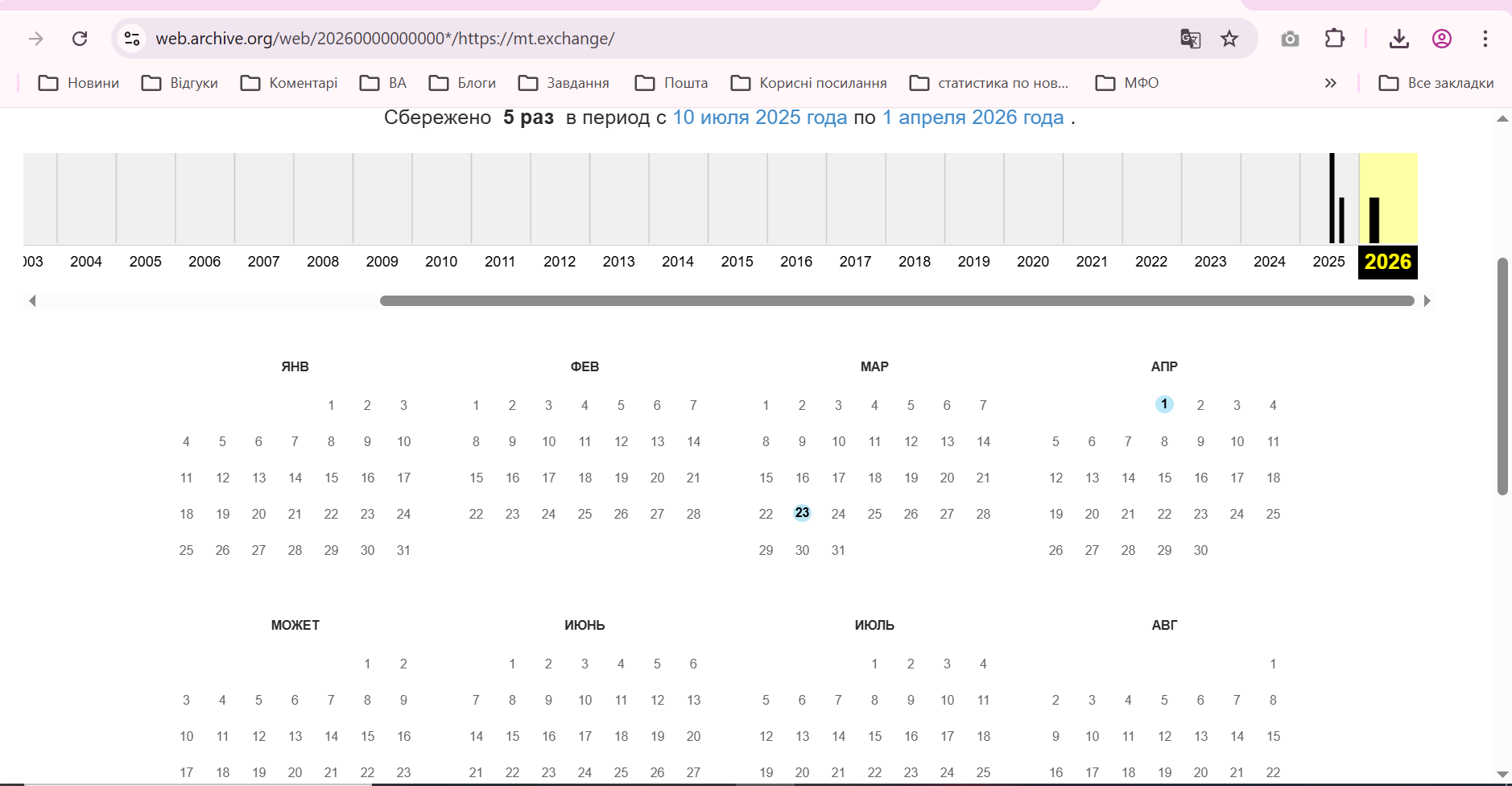Open browser downloads
This screenshot has height=786, width=1512.
point(1399,39)
